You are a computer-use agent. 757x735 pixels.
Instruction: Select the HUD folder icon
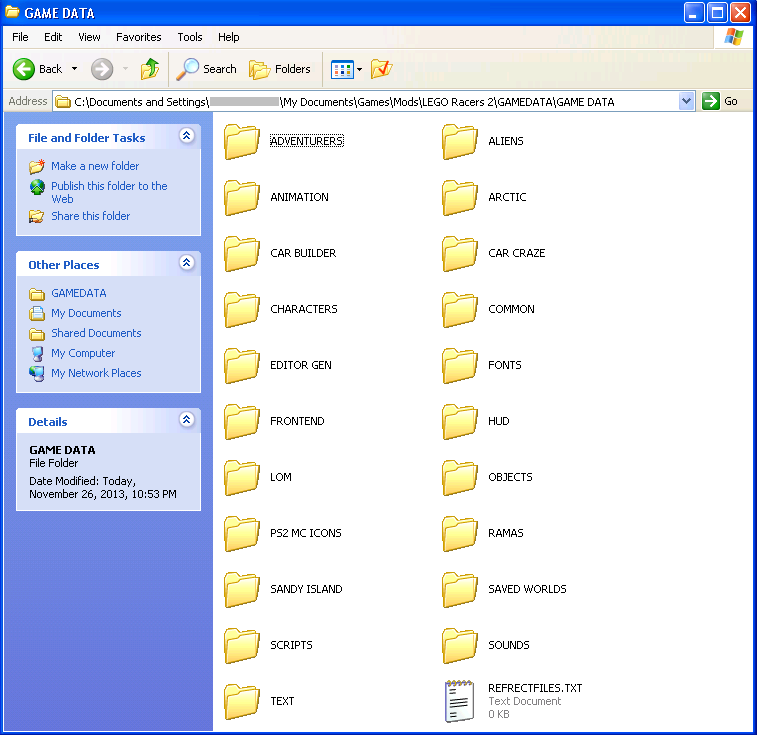[460, 421]
